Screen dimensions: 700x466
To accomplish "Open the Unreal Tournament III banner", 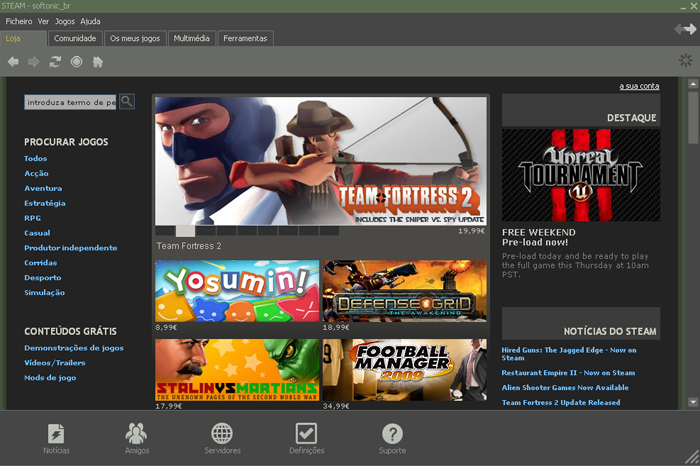I will pyautogui.click(x=581, y=175).
